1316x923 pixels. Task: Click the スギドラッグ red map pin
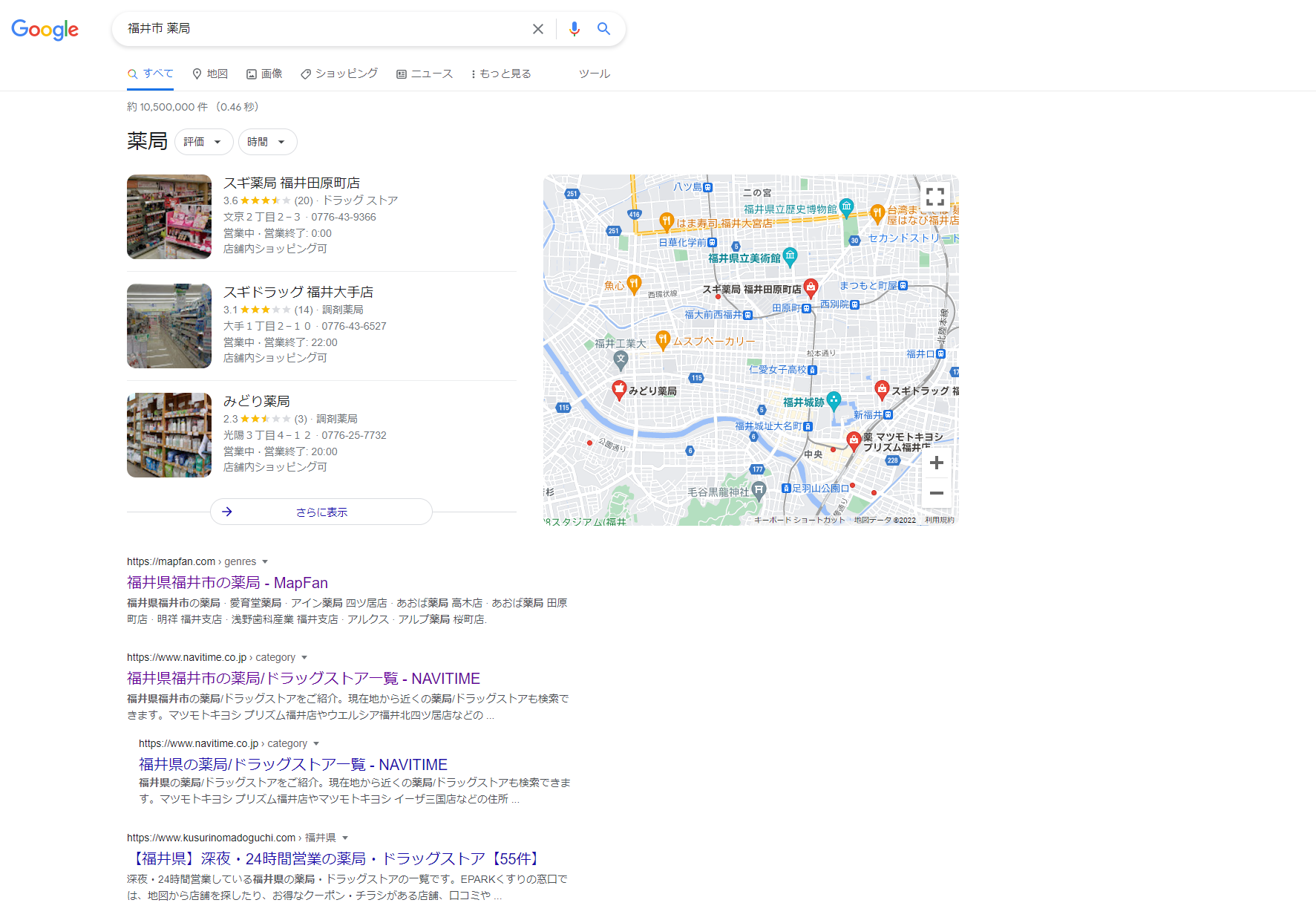[882, 388]
